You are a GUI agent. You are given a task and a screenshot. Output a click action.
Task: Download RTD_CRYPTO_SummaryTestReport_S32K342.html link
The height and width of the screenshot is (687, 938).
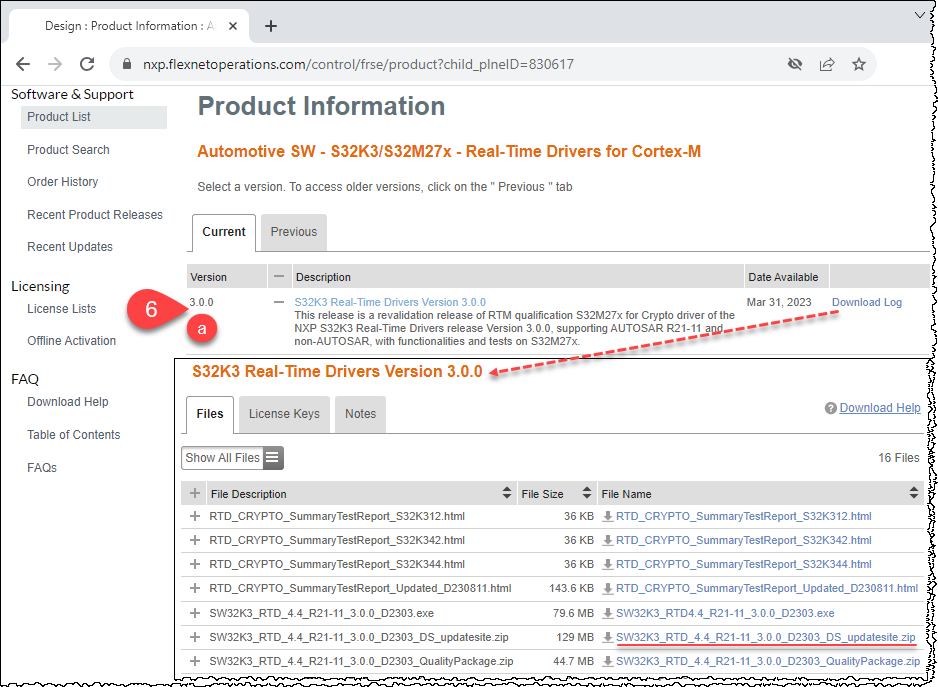click(744, 540)
